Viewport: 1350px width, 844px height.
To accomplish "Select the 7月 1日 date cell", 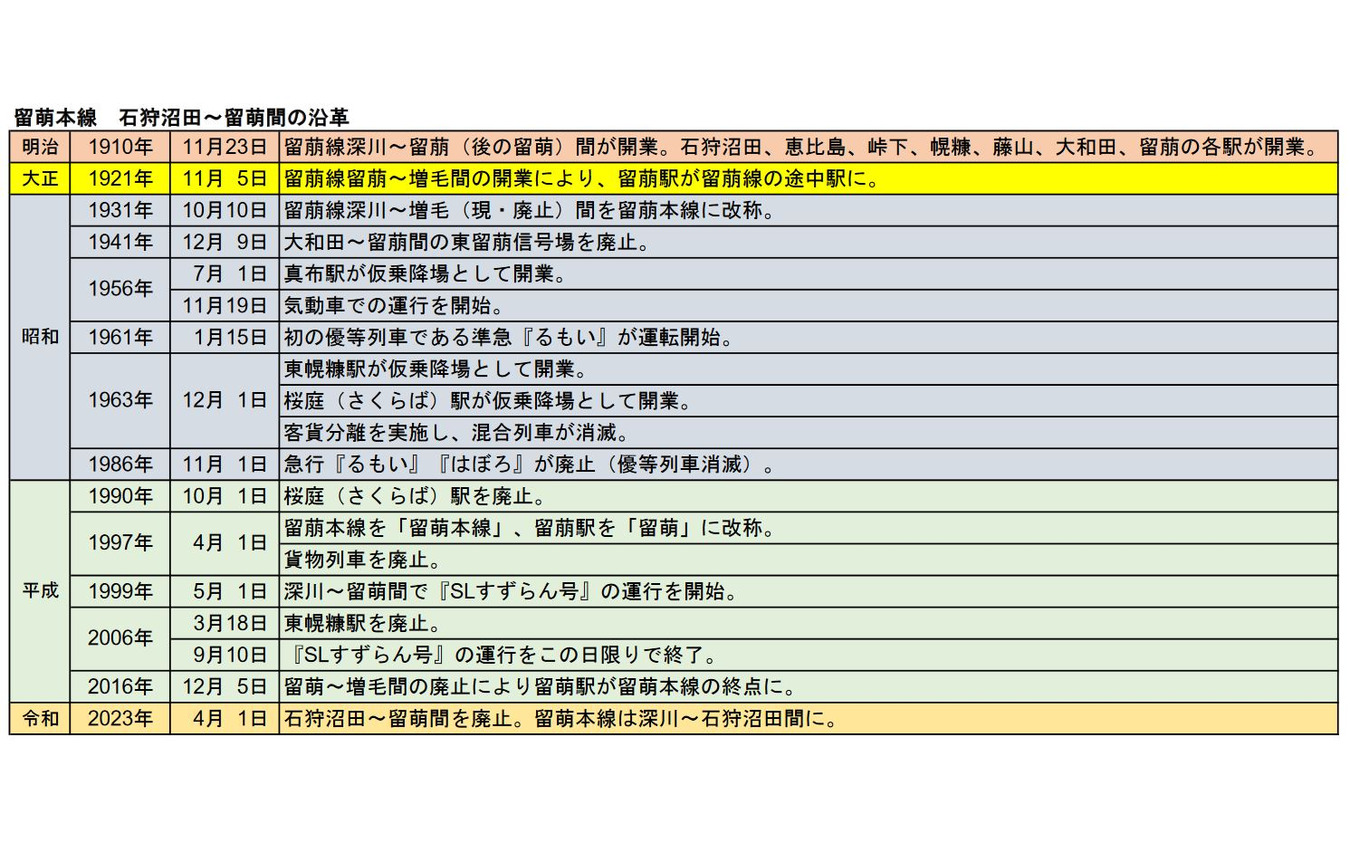I will (x=225, y=273).
